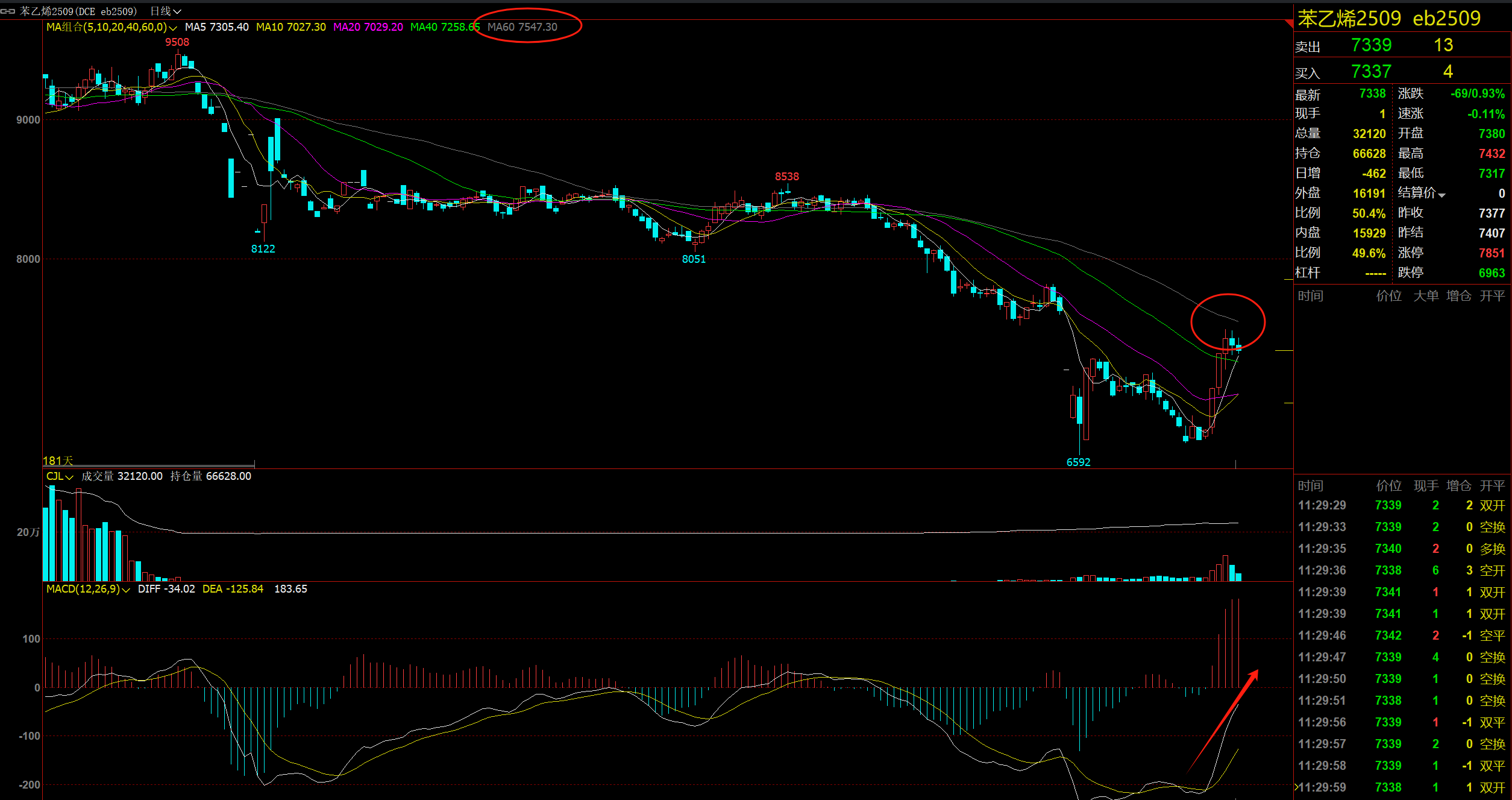
Task: Click the DIFF -34.02 value
Action: point(166,589)
